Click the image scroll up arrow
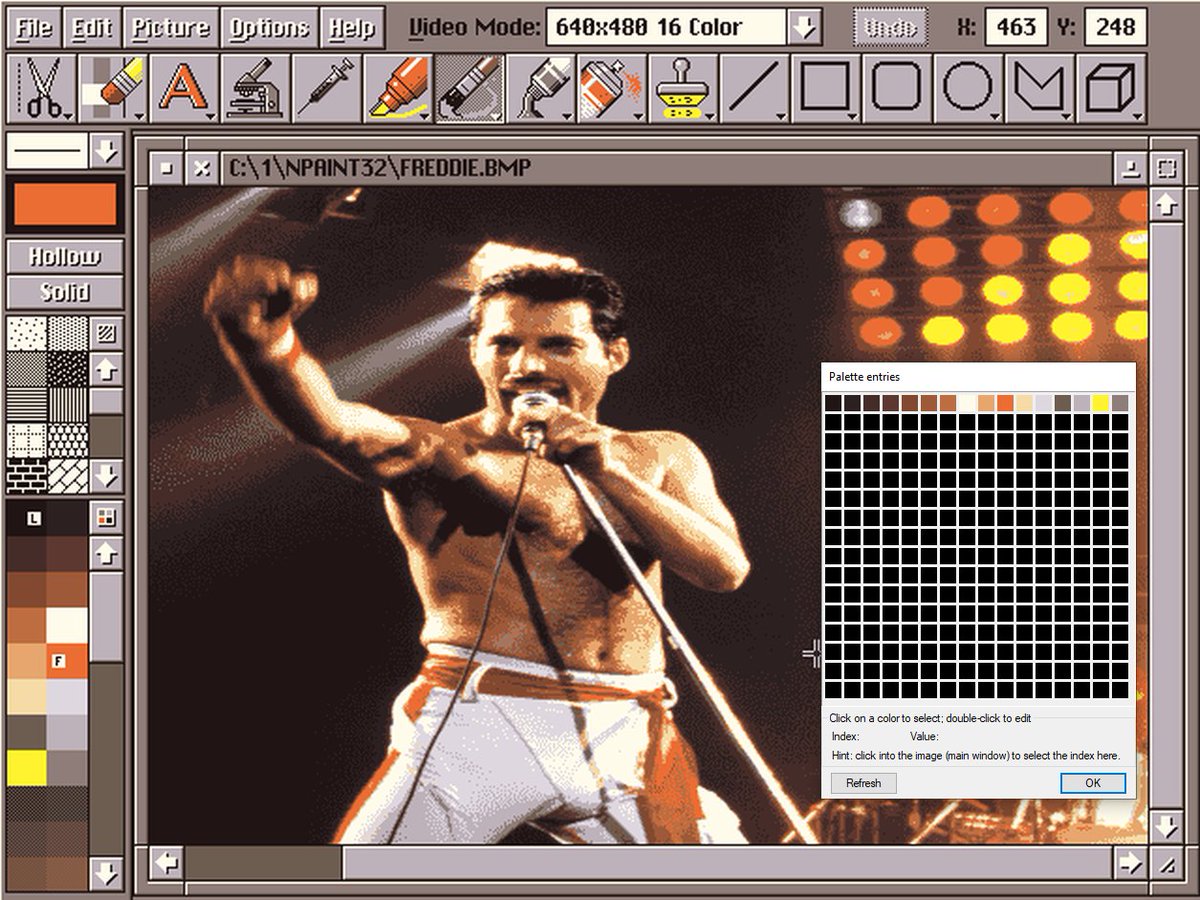Viewport: 1200px width, 900px height. (x=1165, y=205)
